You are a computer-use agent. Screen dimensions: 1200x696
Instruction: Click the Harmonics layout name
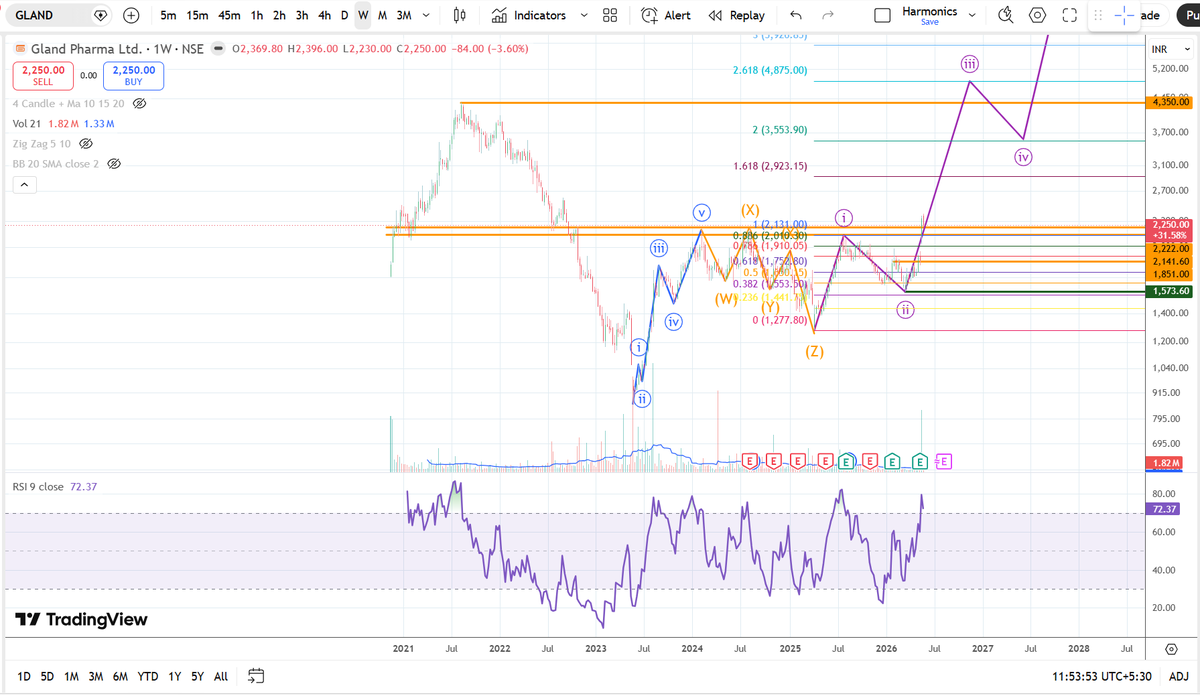click(929, 12)
